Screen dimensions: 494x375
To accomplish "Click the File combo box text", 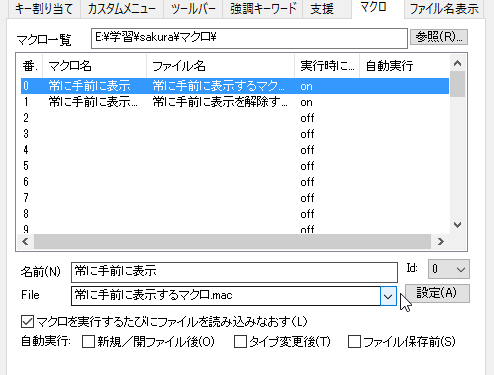I will [x=226, y=296].
